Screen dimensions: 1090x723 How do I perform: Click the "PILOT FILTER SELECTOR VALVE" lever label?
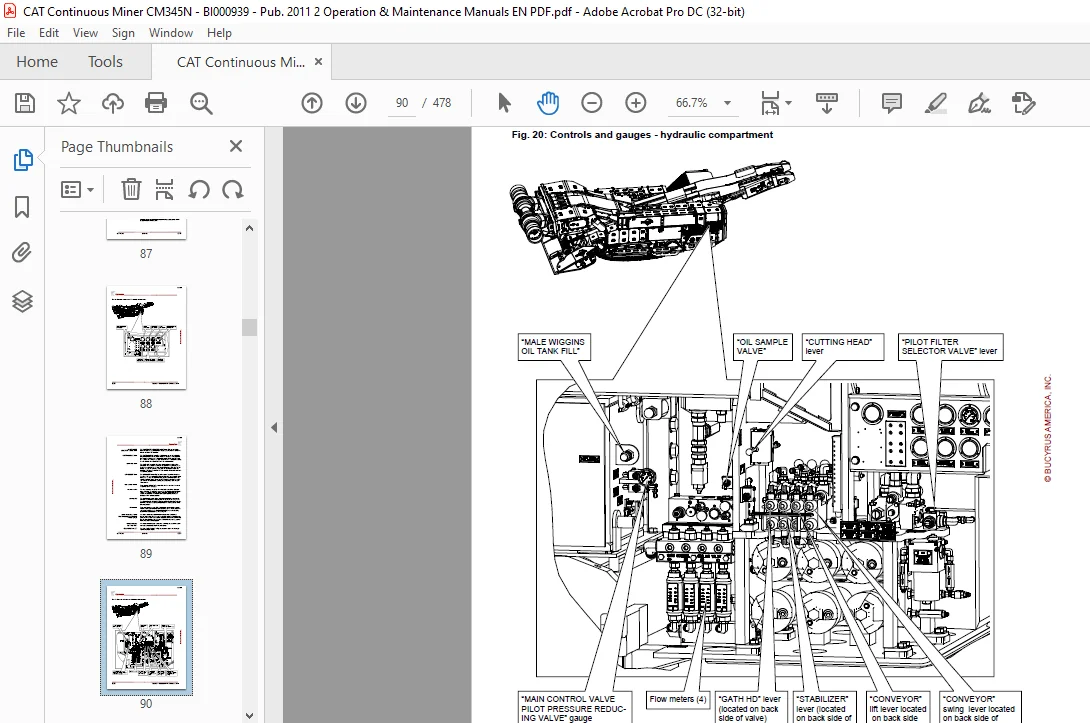tap(950, 346)
